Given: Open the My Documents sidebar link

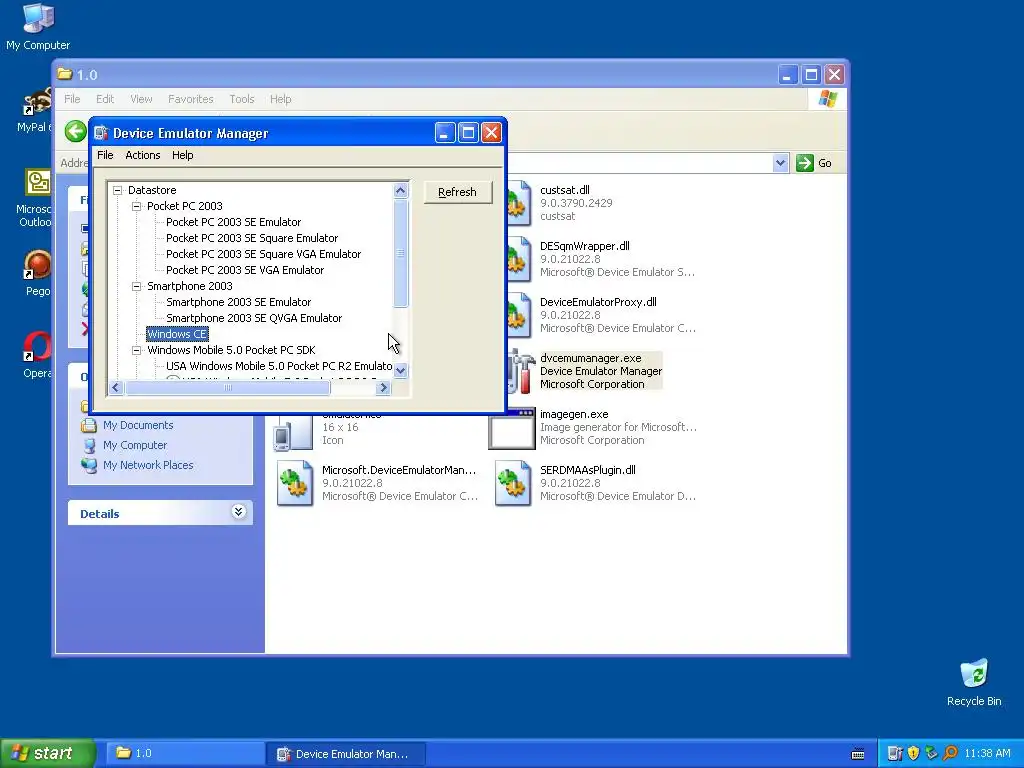Looking at the screenshot, I should (x=138, y=425).
